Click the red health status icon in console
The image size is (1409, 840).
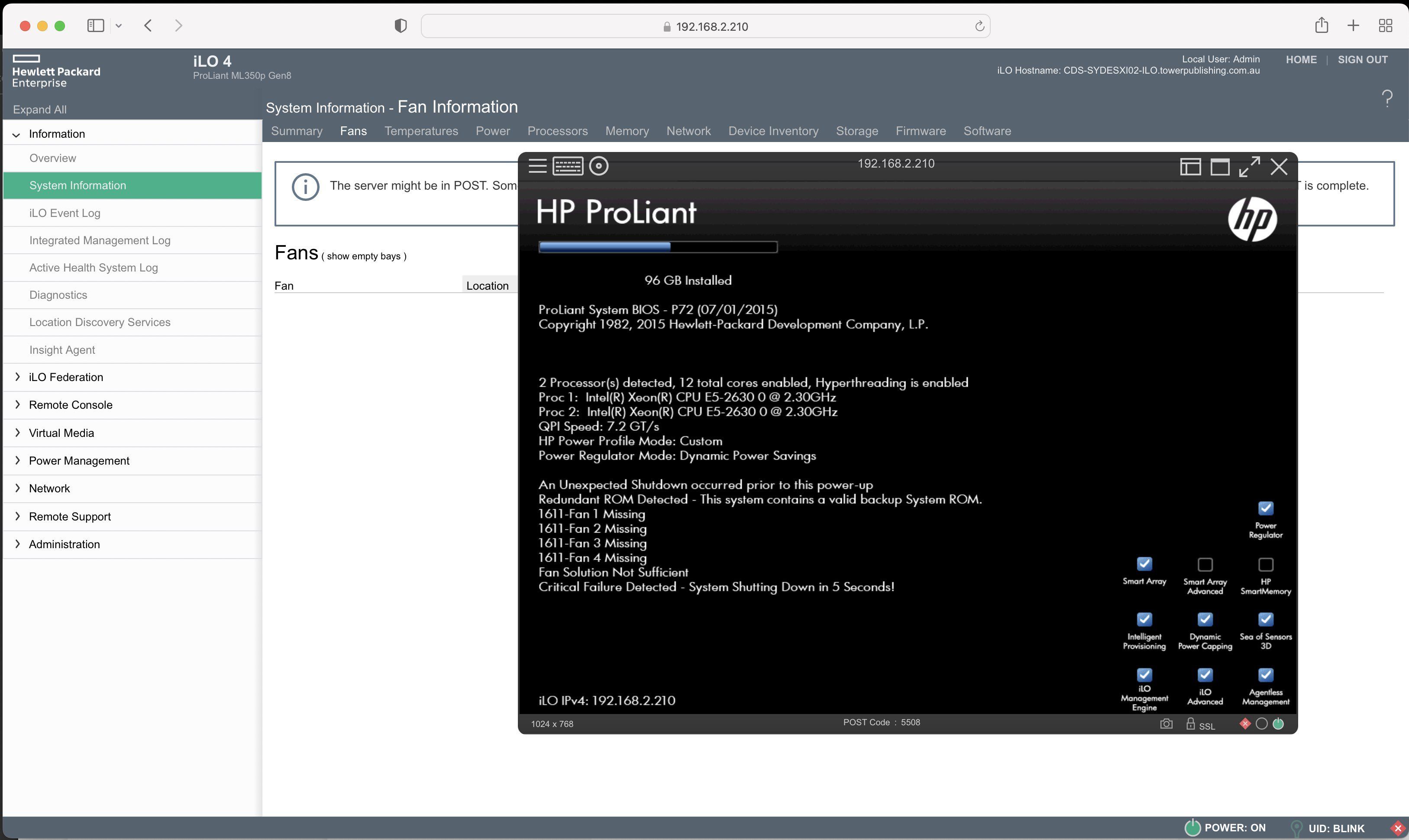tap(1245, 724)
